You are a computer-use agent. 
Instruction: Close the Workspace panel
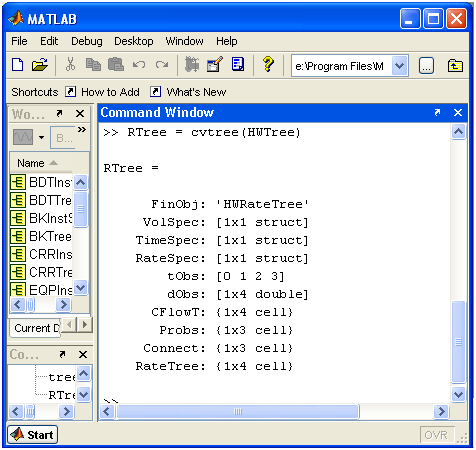click(80, 113)
